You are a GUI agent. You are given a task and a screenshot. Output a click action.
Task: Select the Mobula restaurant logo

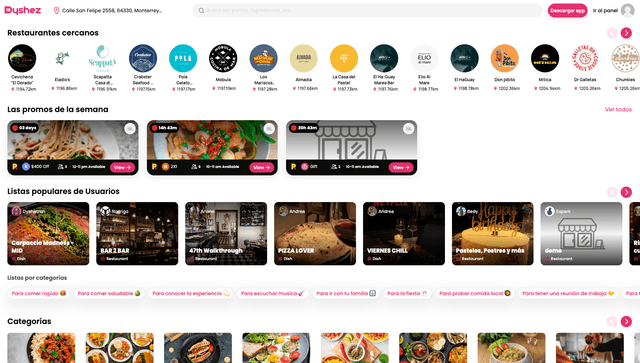click(x=223, y=58)
